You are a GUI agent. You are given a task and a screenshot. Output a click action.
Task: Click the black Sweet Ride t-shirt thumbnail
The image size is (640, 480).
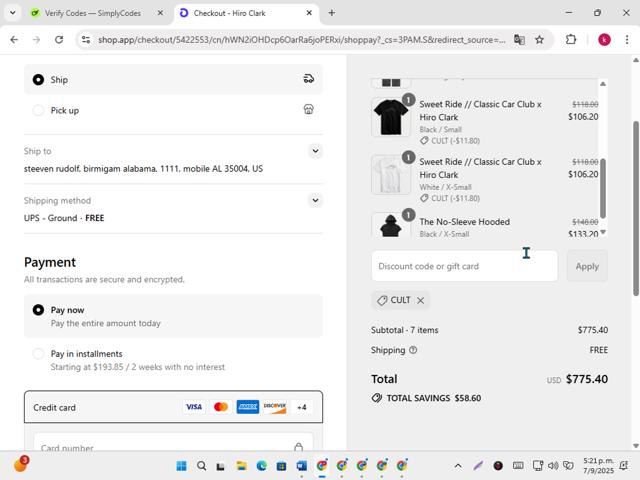coord(391,117)
